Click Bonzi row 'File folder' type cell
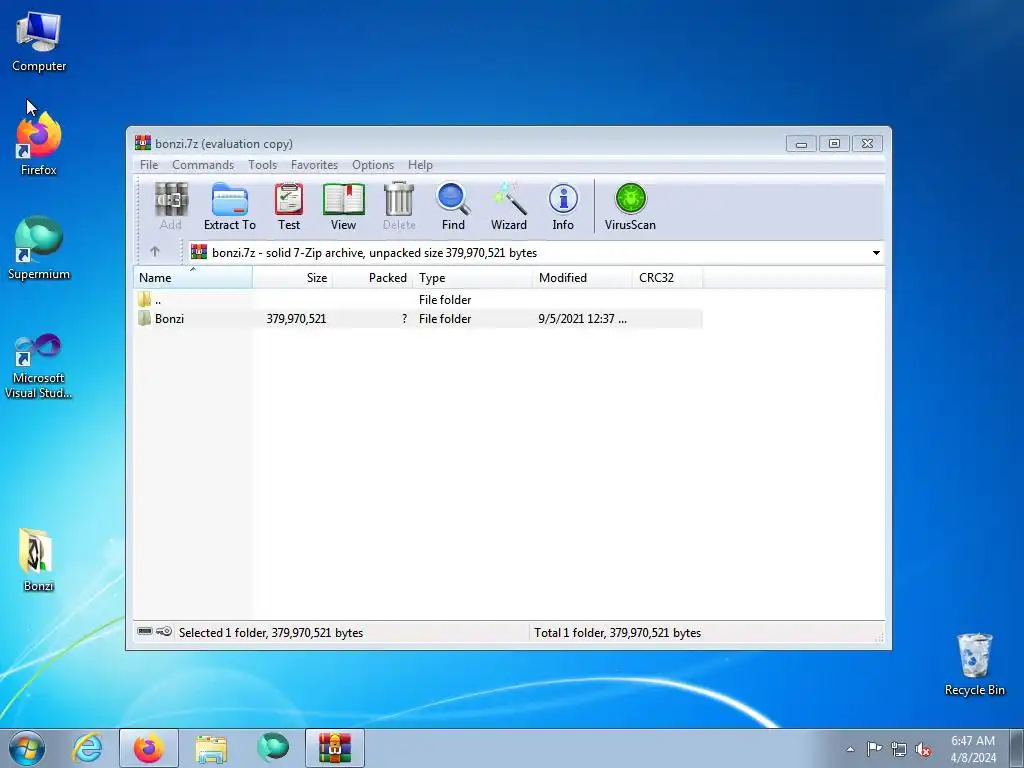The width and height of the screenshot is (1024, 768). pyautogui.click(x=445, y=319)
